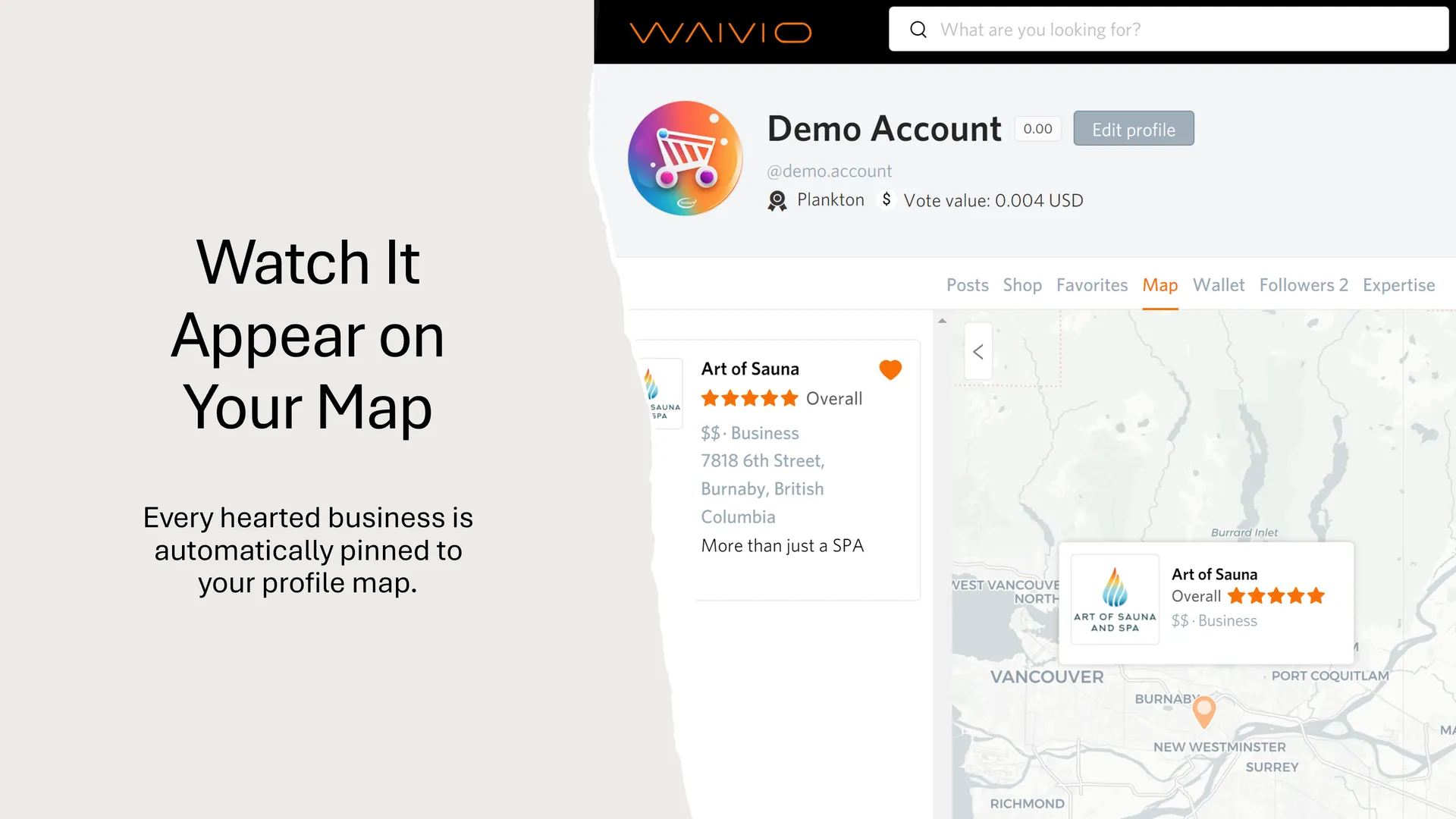Click the small up arrow above list

coord(942,321)
